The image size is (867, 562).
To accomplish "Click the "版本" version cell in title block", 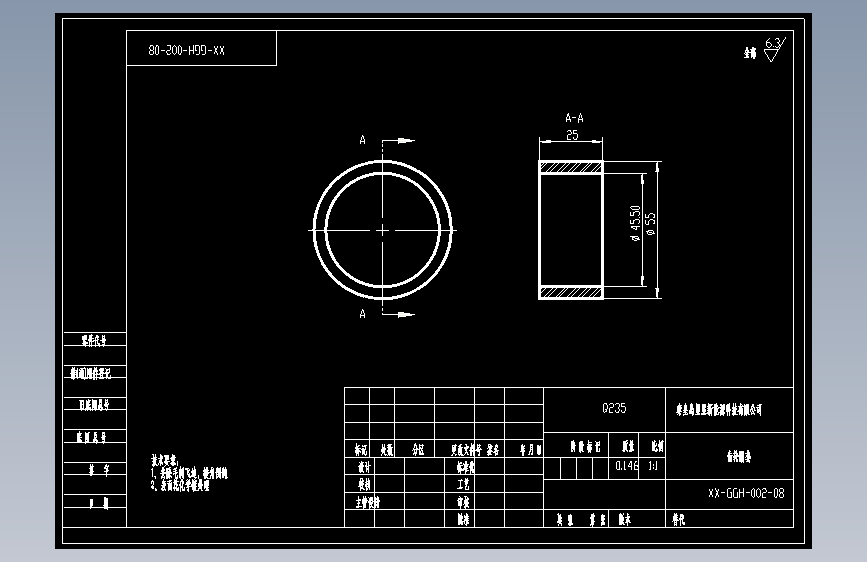I will coord(624,519).
